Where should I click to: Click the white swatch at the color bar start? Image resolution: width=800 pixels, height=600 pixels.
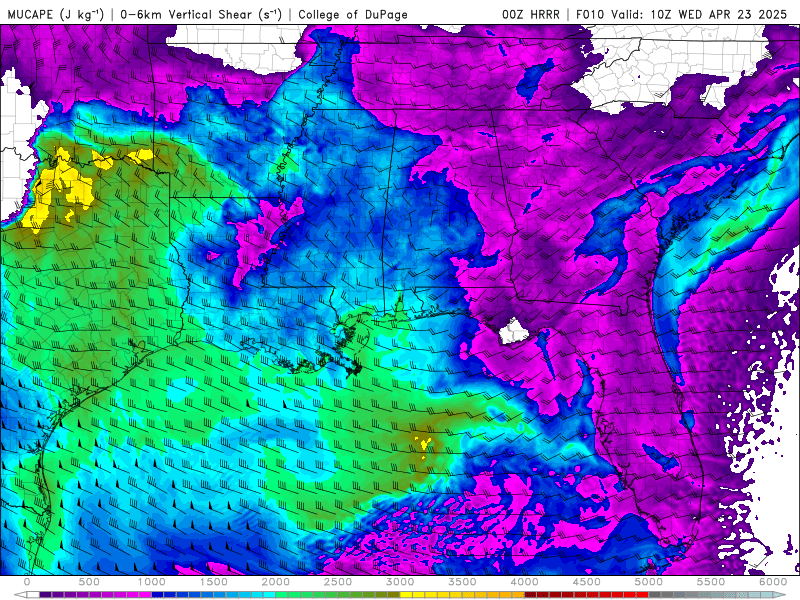pos(33,594)
